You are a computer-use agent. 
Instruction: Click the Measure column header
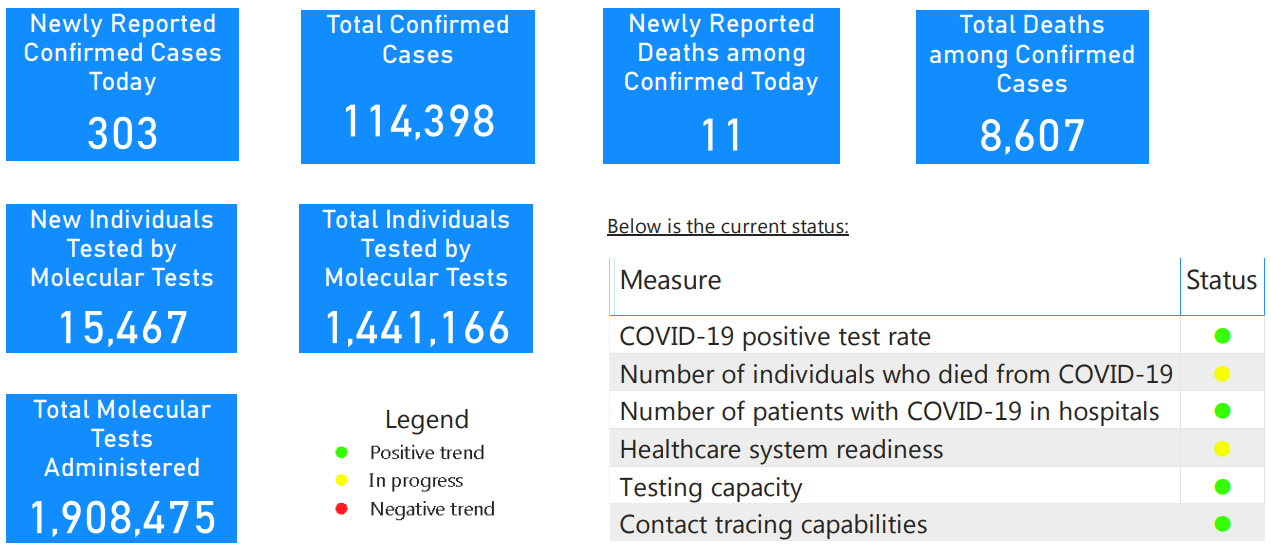671,281
